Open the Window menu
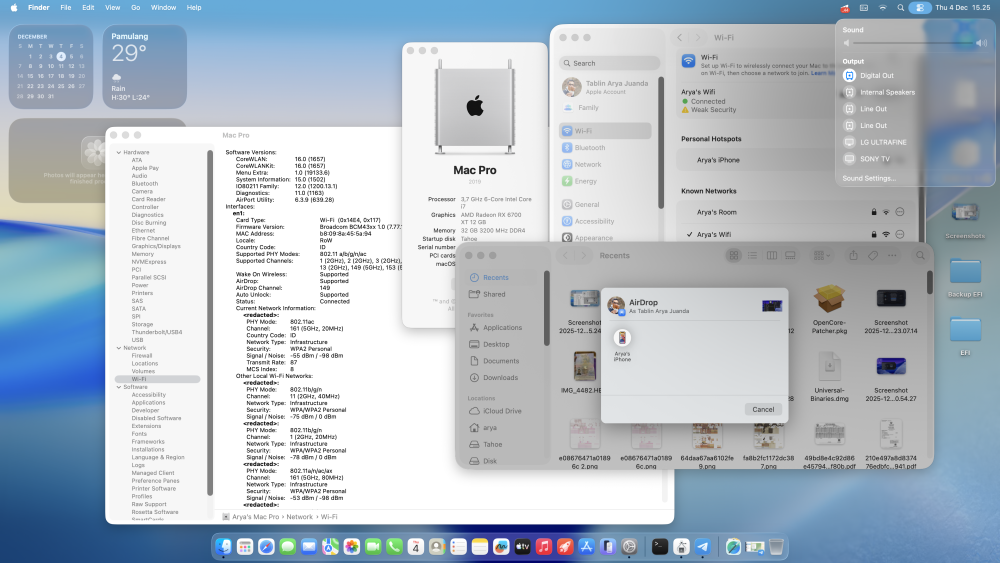 click(163, 8)
